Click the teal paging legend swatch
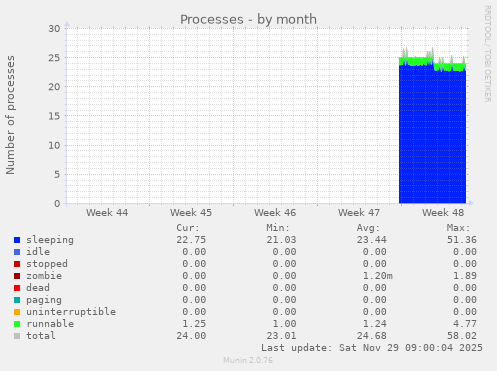Viewport: 497px width, 371px height. pyautogui.click(x=17, y=300)
